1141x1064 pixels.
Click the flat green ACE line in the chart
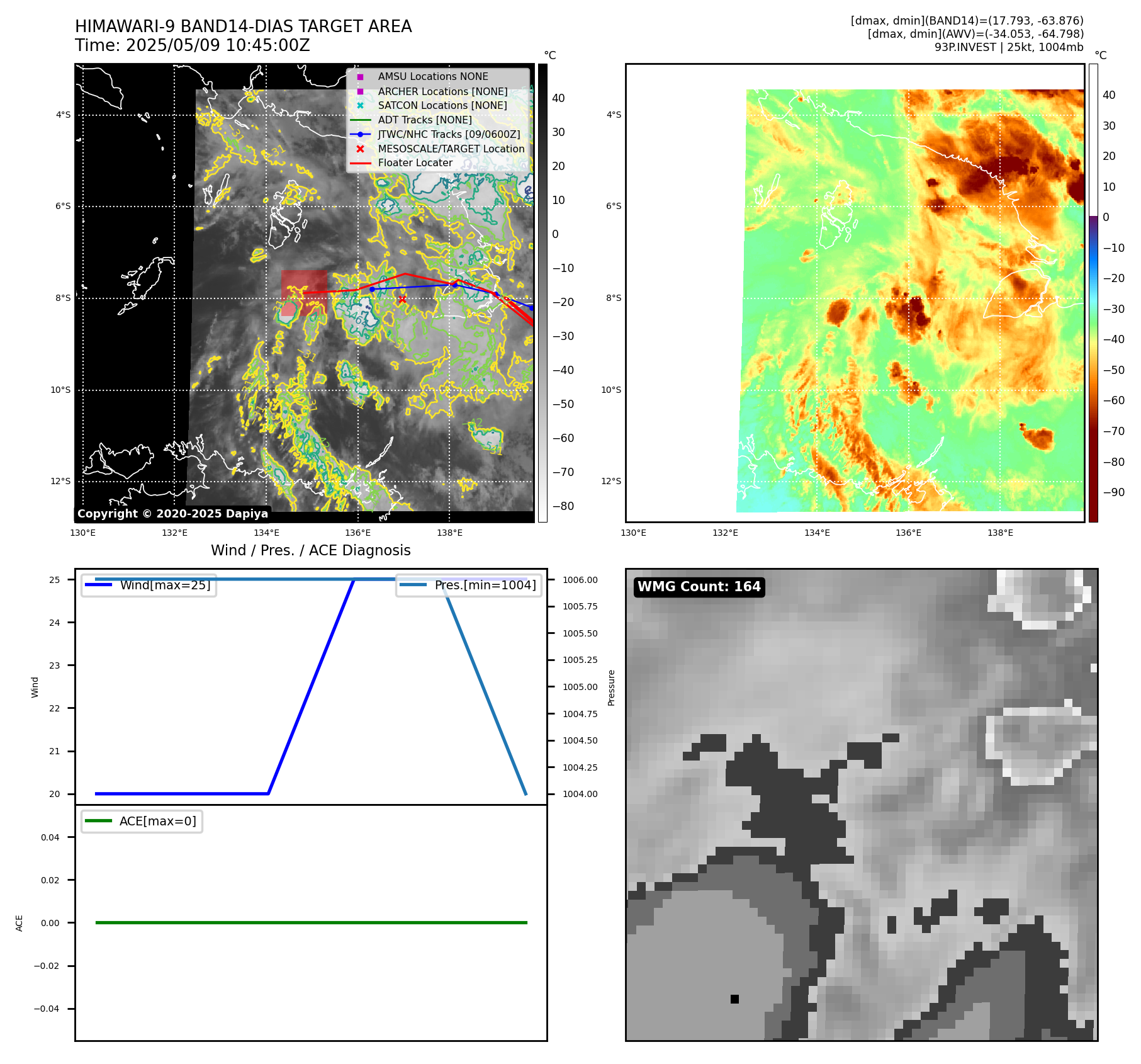[311, 922]
